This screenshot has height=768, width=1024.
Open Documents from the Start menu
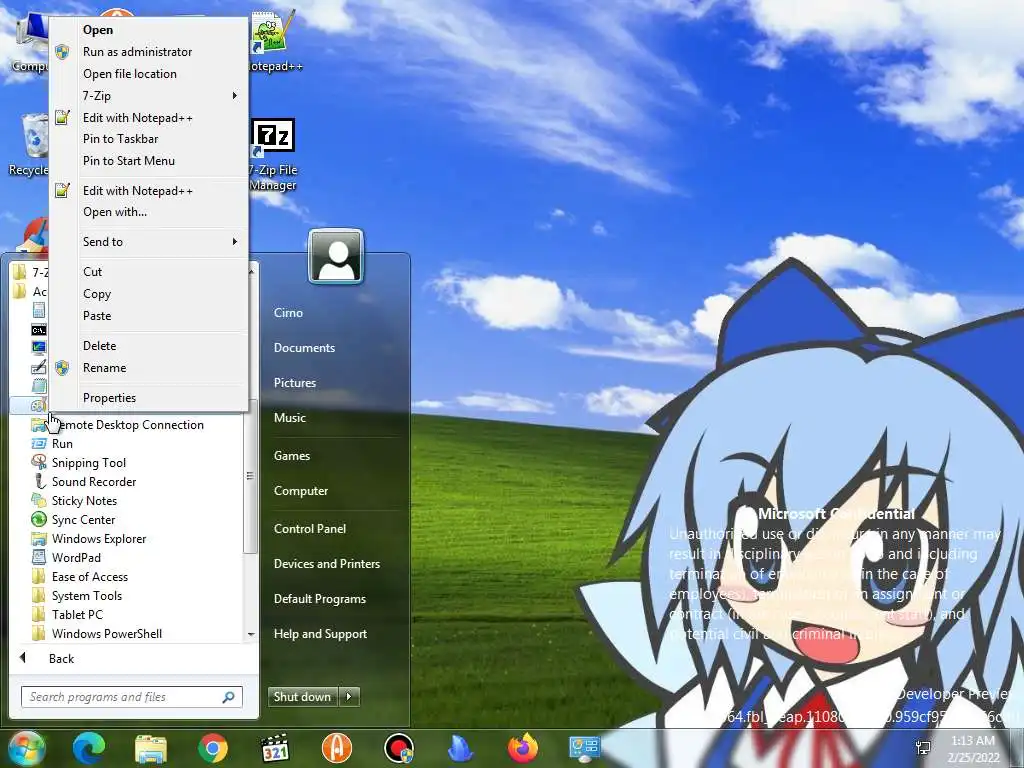[x=304, y=347]
